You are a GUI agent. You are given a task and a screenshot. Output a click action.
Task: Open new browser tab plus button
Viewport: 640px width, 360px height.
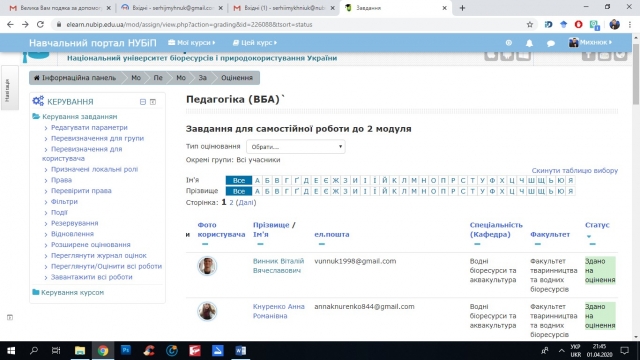(462, 8)
